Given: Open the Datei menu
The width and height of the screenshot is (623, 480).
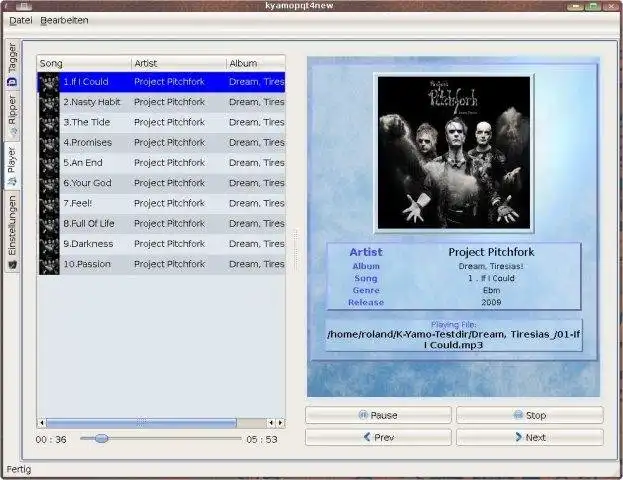Looking at the screenshot, I should click(21, 20).
